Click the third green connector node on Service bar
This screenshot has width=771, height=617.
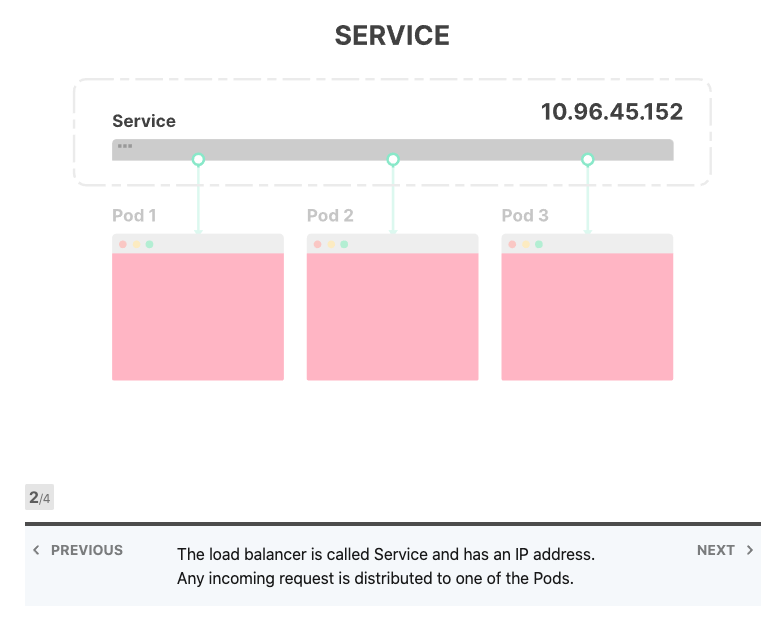pyautogui.click(x=588, y=159)
